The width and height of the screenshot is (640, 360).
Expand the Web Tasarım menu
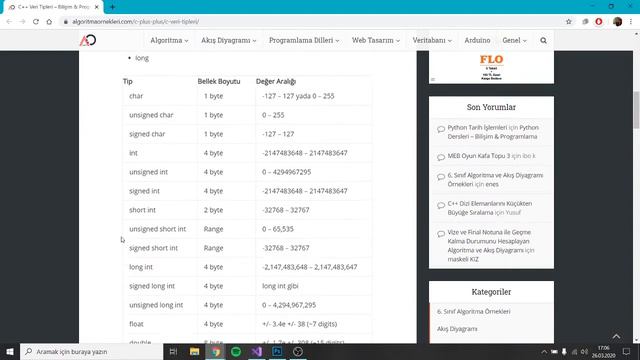tap(376, 40)
